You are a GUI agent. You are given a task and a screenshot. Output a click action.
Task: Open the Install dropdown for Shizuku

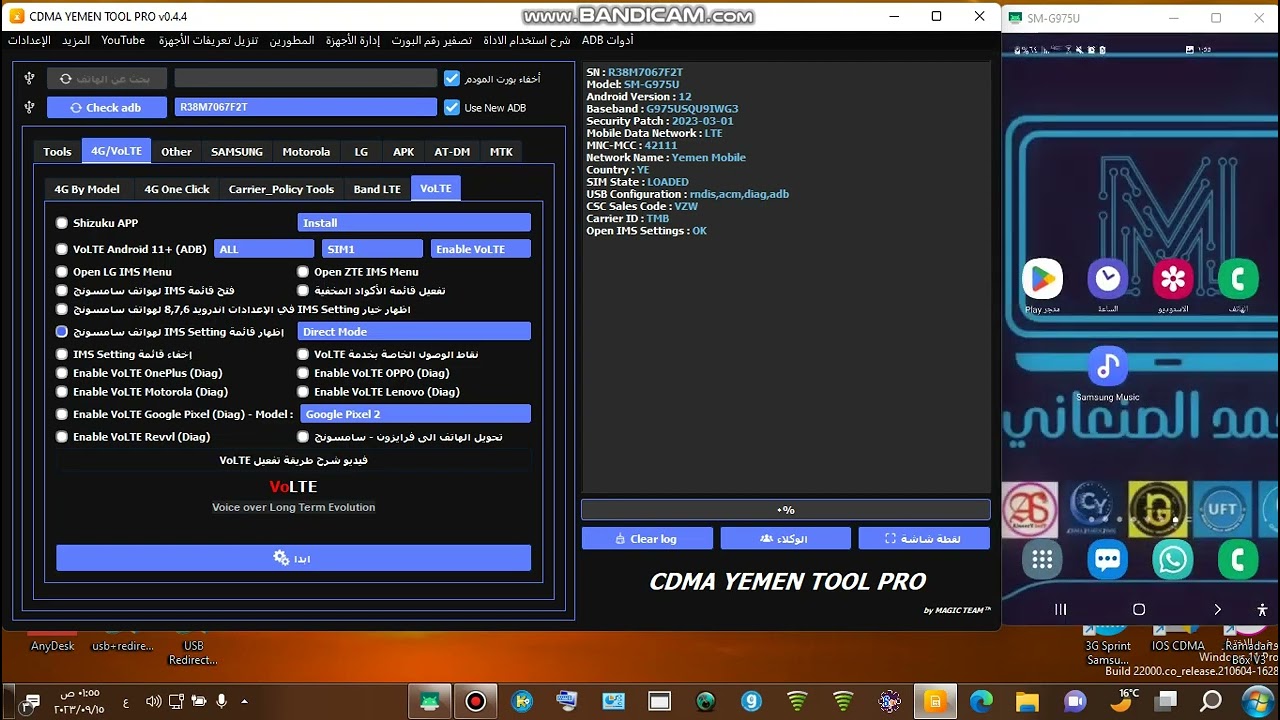414,223
